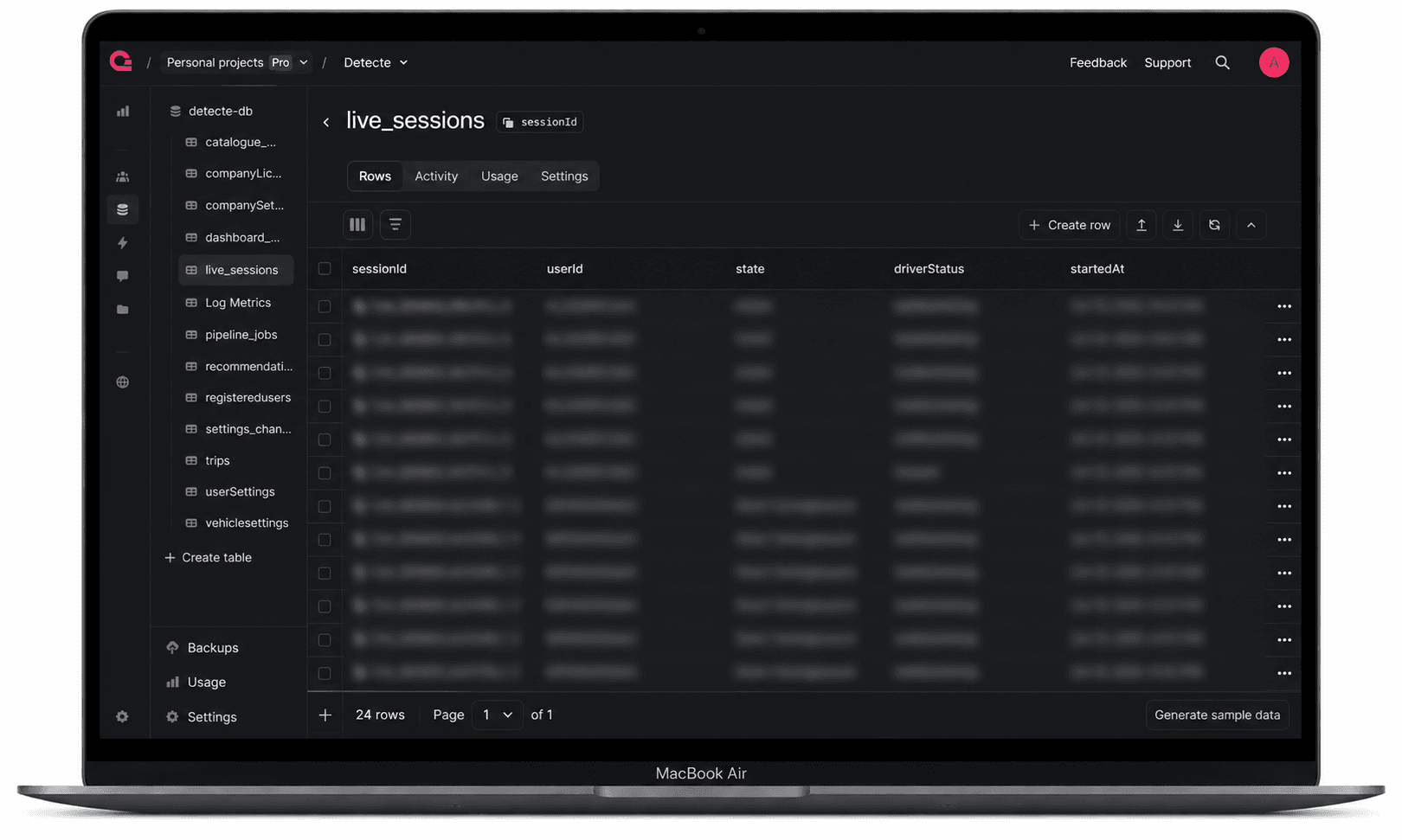Select the sixth row checkbox

325,473
